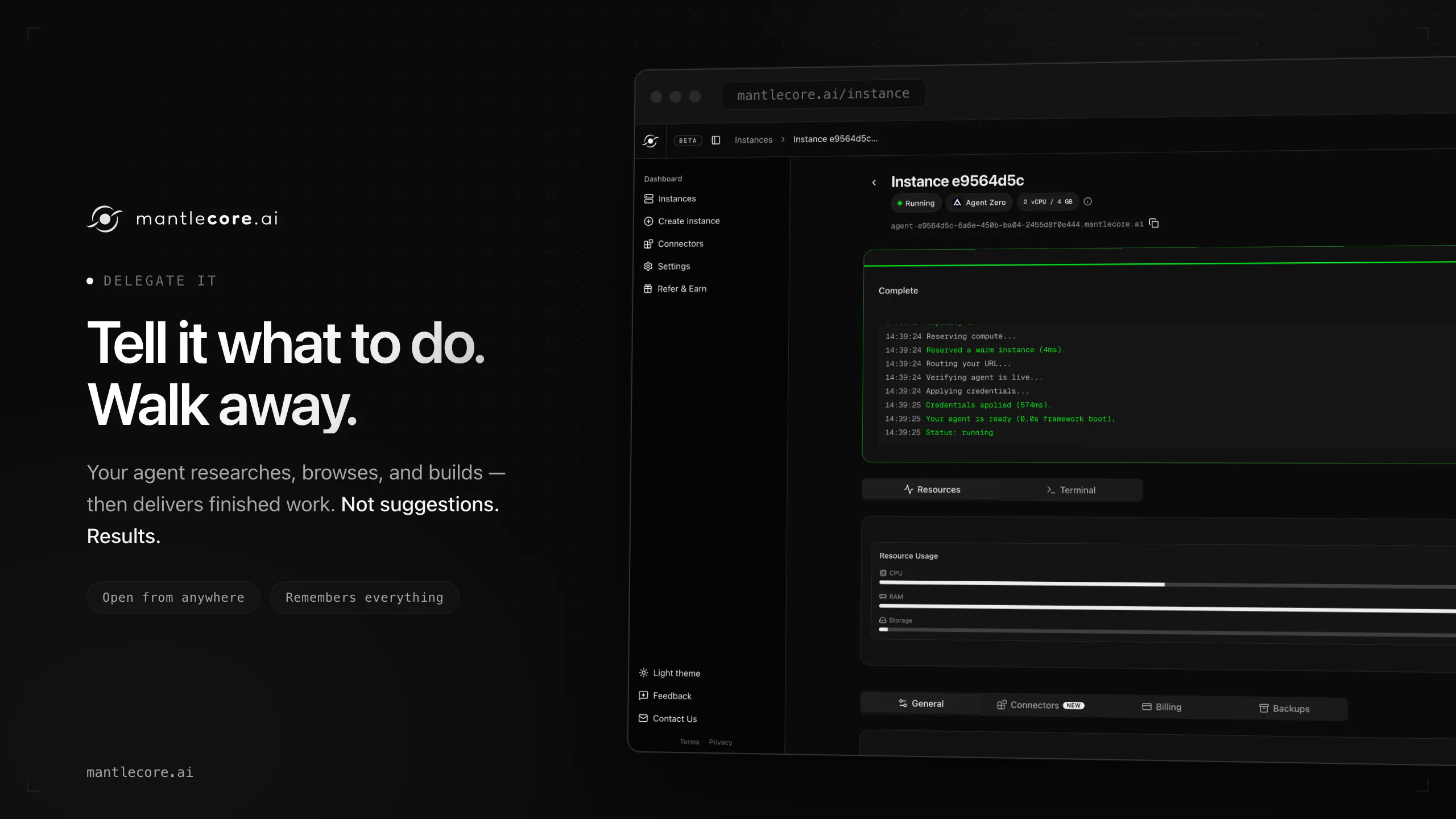Click the Create Instance plus icon
This screenshot has height=819, width=1456.
648,221
